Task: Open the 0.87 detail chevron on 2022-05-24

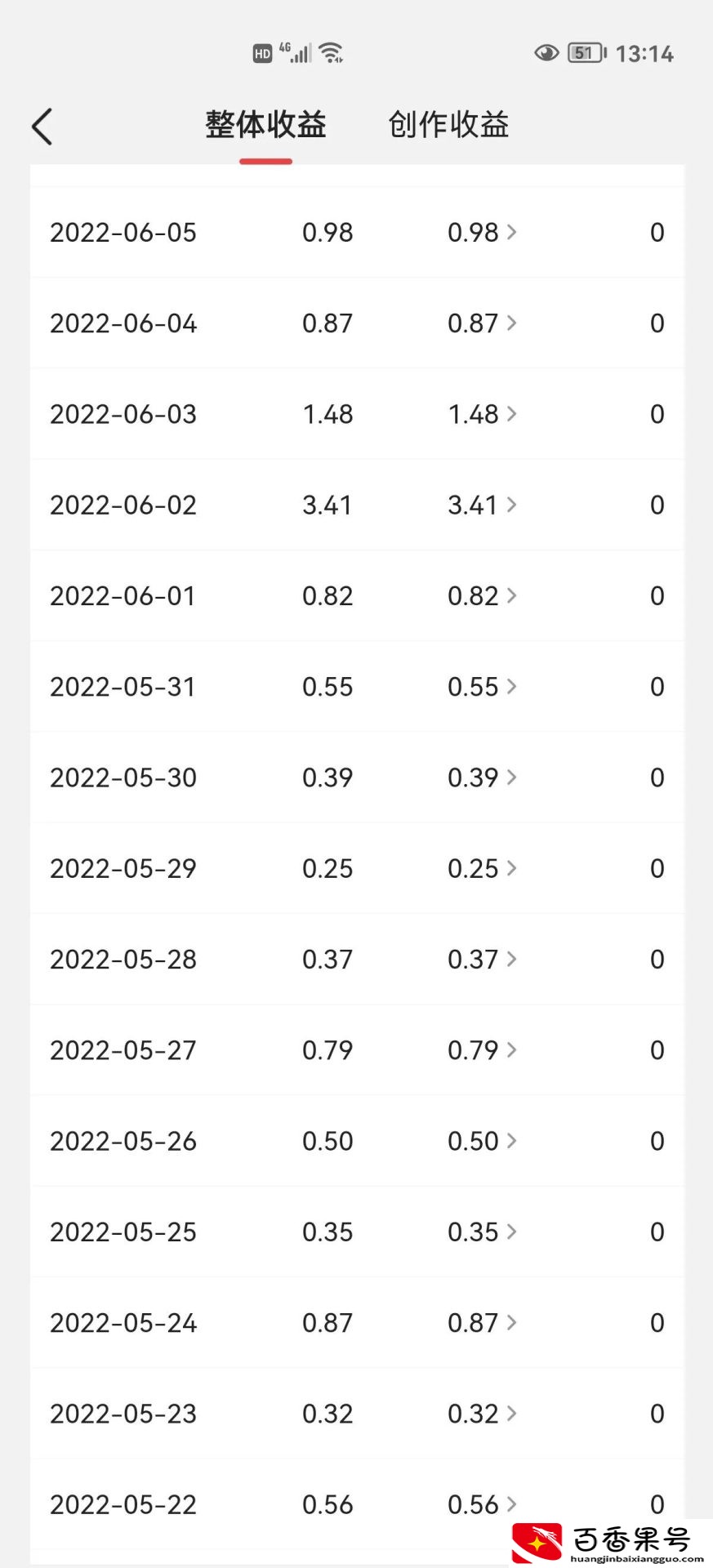Action: coord(512,1322)
